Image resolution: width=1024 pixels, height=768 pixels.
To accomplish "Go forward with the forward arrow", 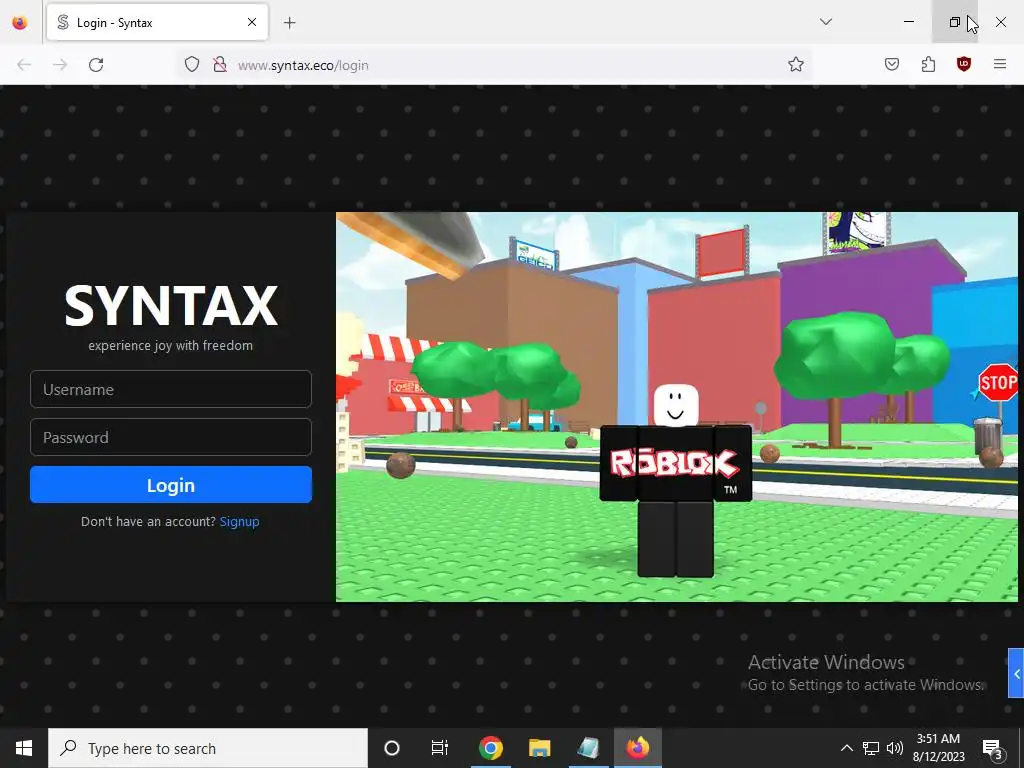I will tap(60, 65).
